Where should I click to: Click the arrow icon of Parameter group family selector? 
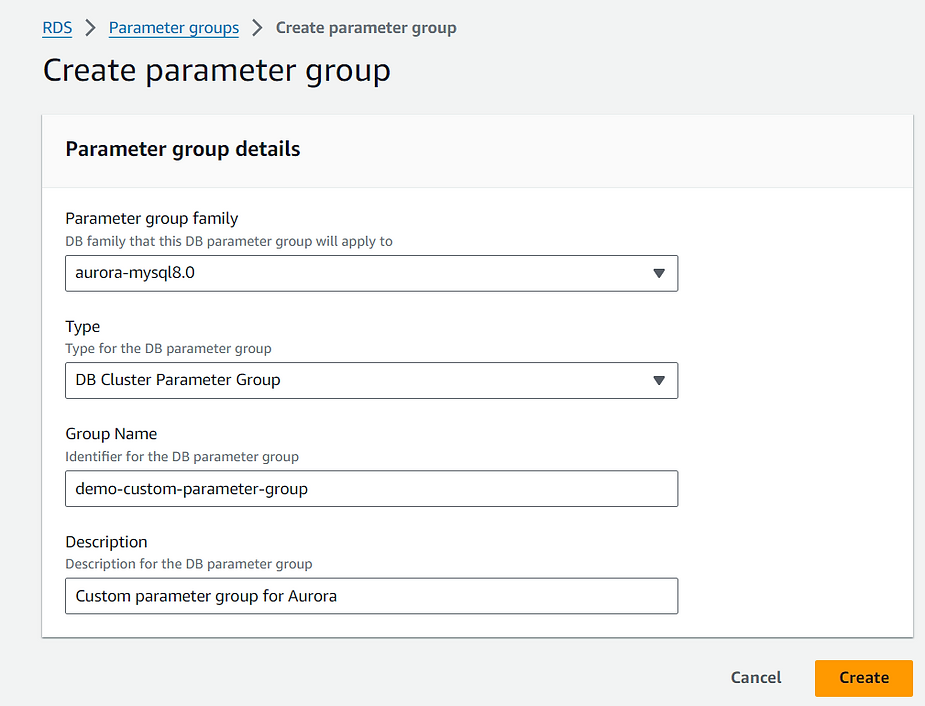[659, 273]
